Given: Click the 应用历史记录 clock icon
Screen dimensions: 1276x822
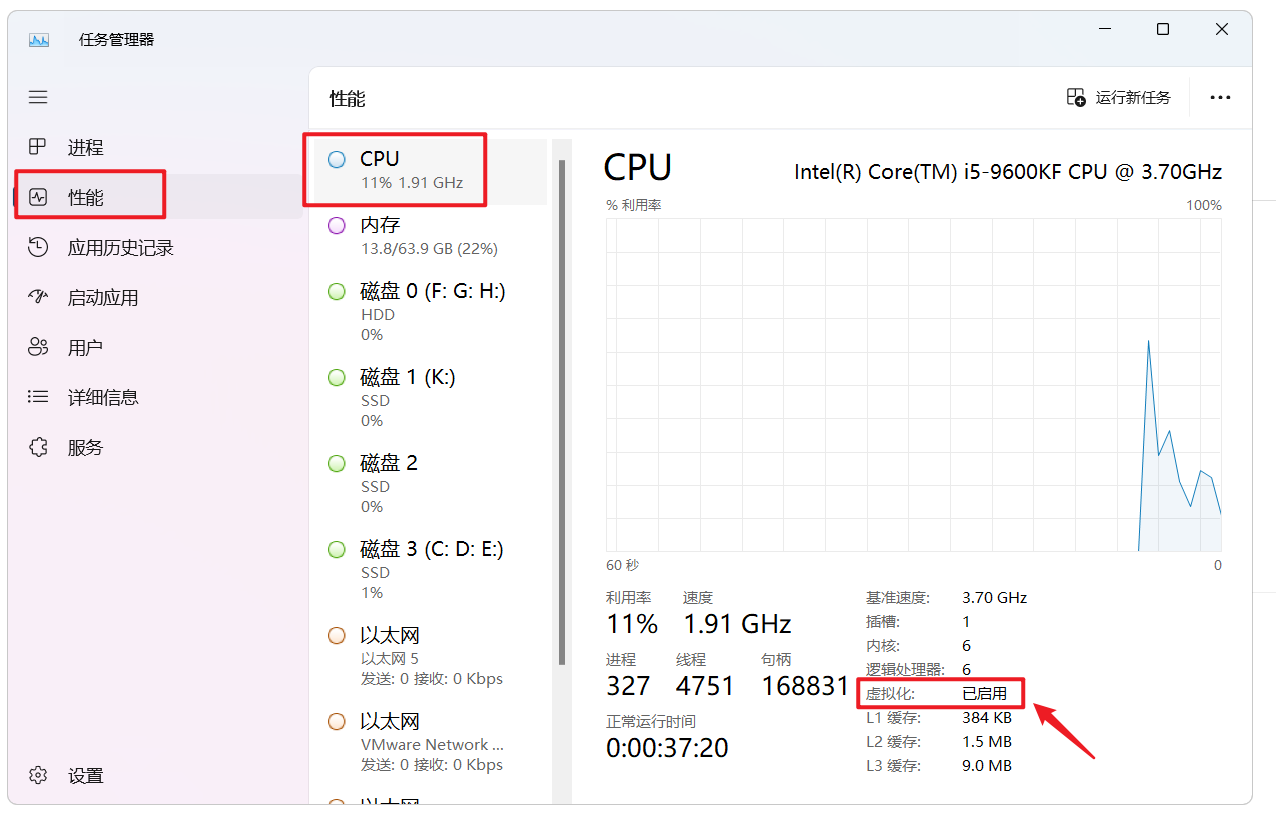Looking at the screenshot, I should (x=38, y=247).
